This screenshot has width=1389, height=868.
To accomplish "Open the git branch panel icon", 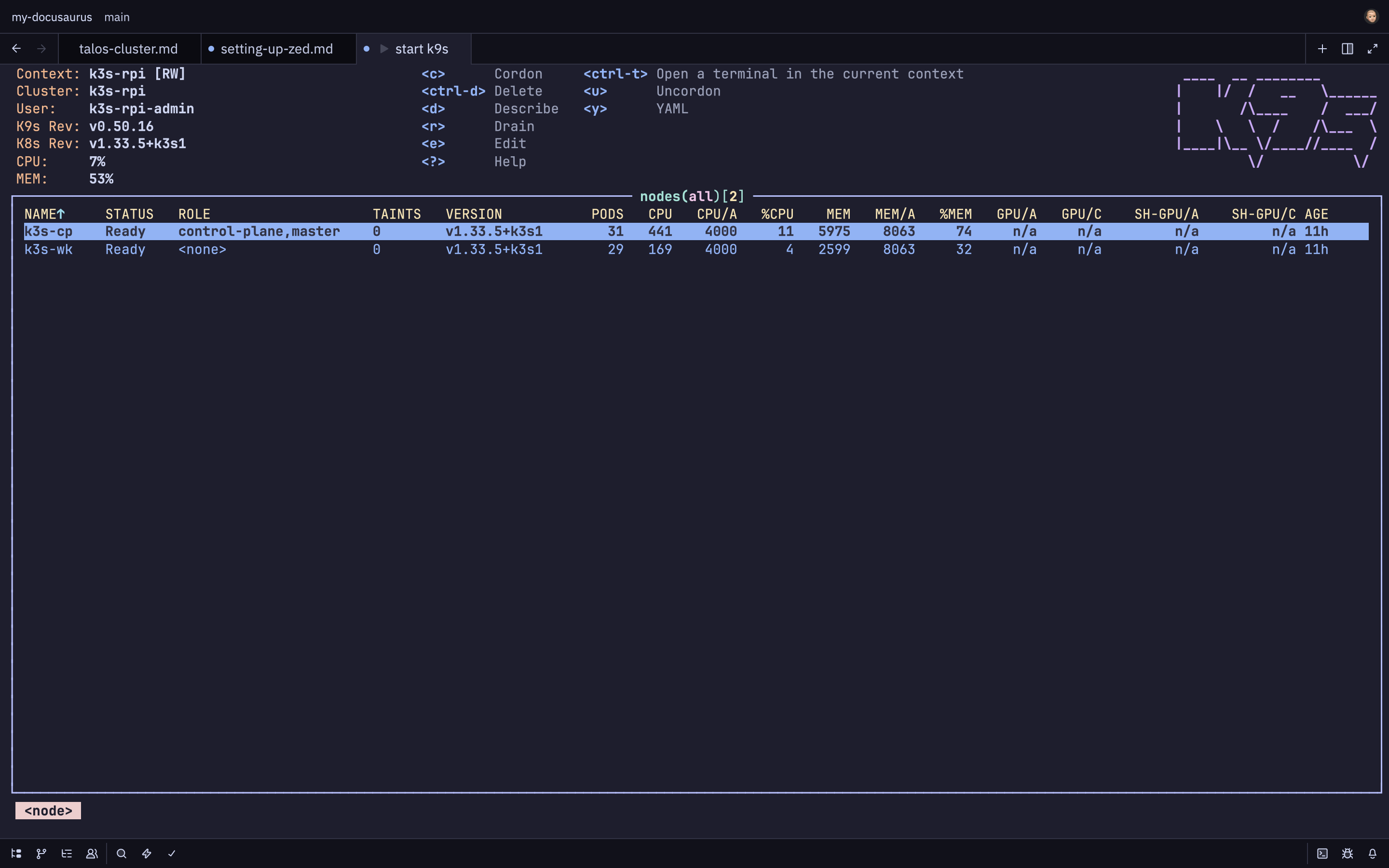I will (41, 854).
